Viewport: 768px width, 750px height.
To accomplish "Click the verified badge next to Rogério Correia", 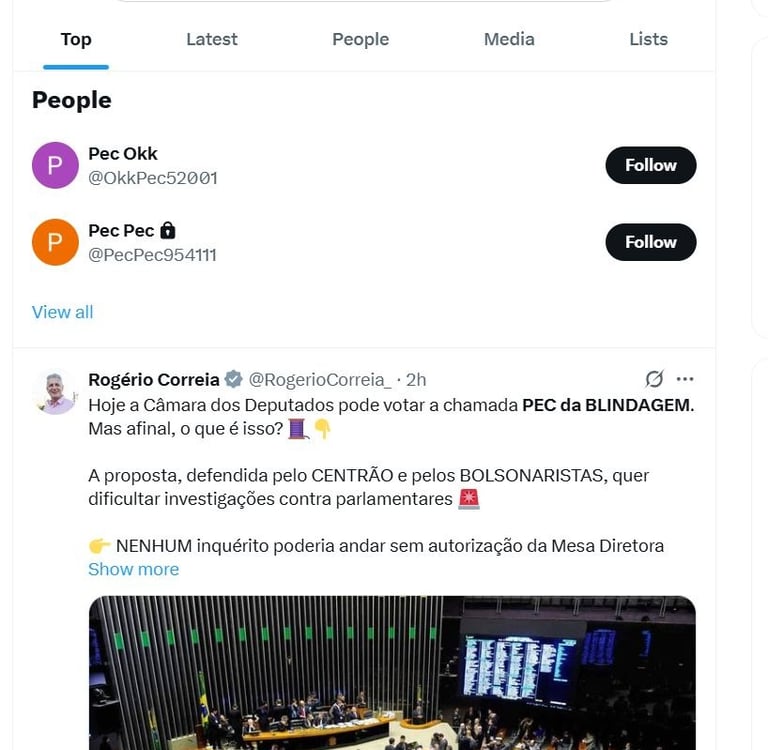I will (x=233, y=379).
